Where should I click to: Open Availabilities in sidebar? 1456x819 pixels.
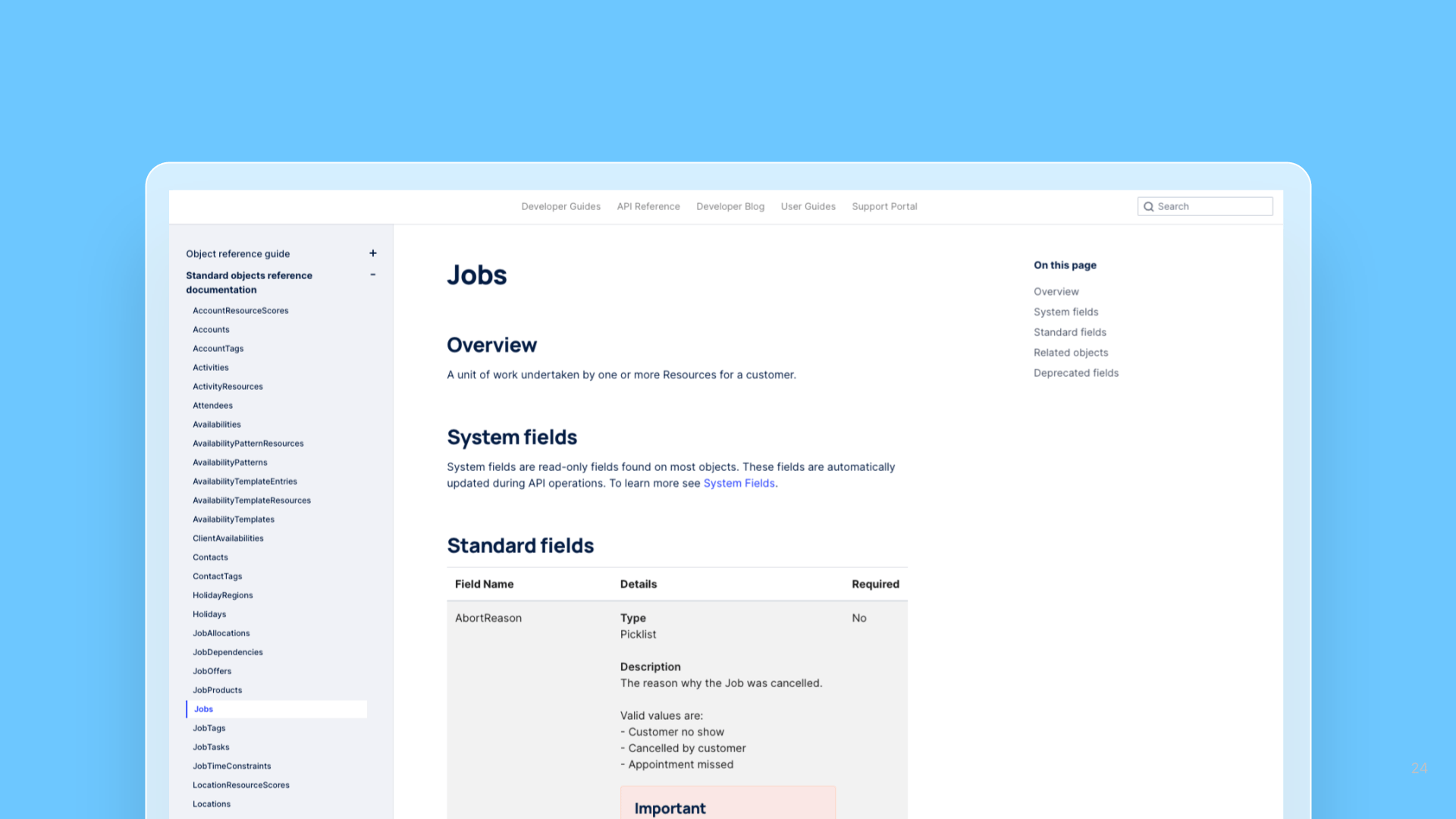(x=216, y=425)
